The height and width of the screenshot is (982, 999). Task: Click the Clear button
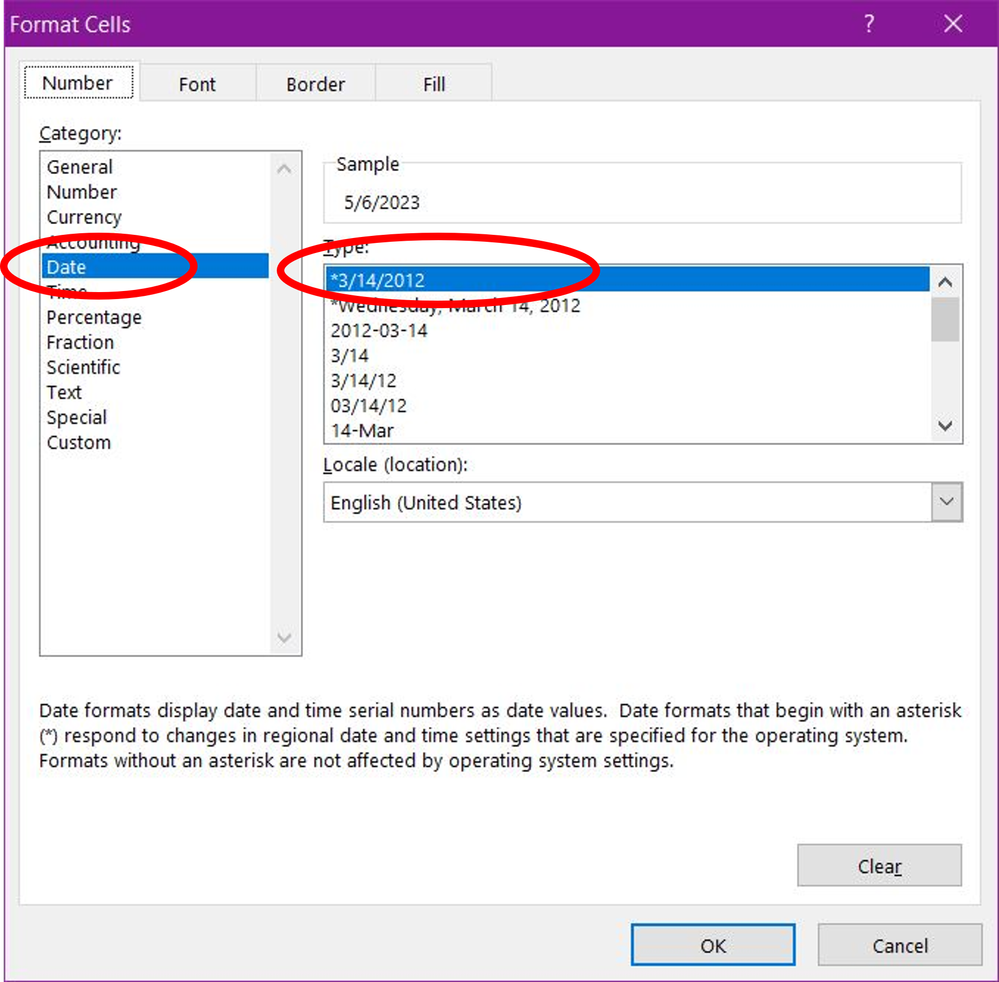879,865
